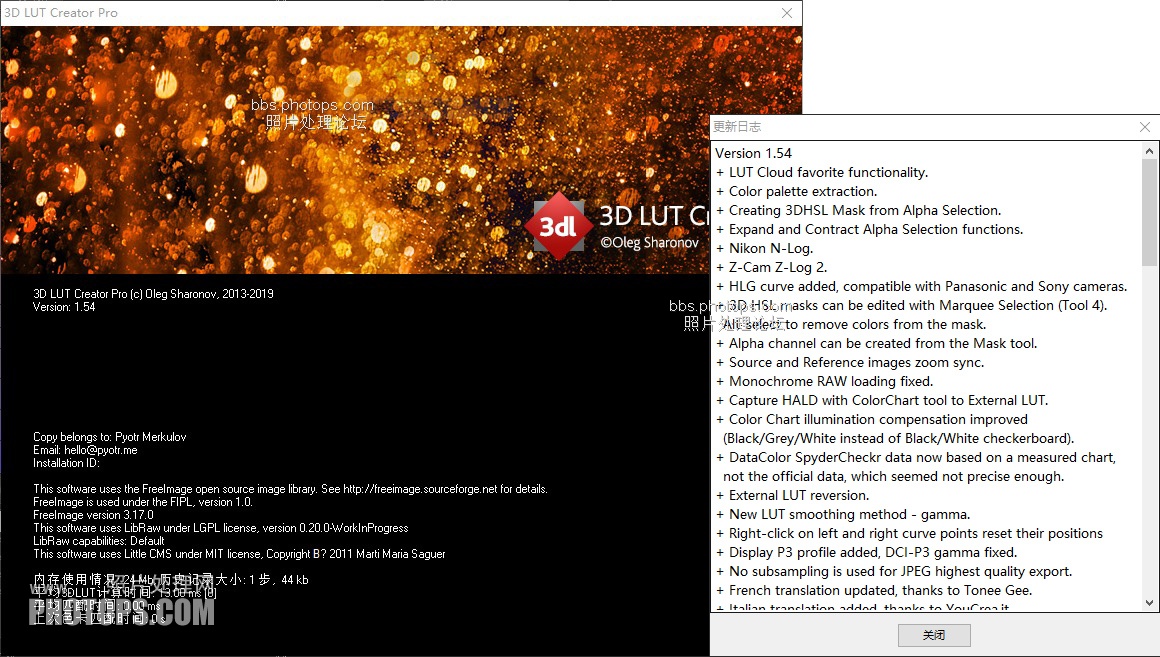Select 'New LUT smoothing method - gamma' line

(843, 514)
